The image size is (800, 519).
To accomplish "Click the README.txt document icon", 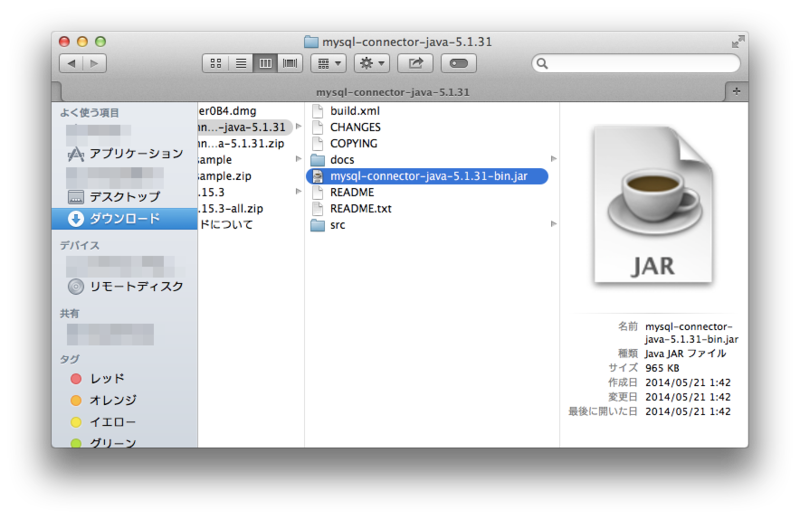I will point(318,209).
